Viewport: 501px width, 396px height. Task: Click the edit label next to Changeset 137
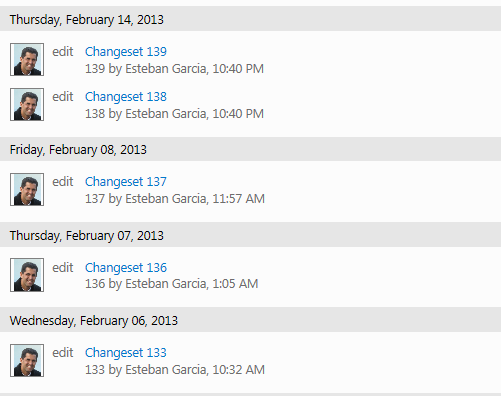pos(63,182)
